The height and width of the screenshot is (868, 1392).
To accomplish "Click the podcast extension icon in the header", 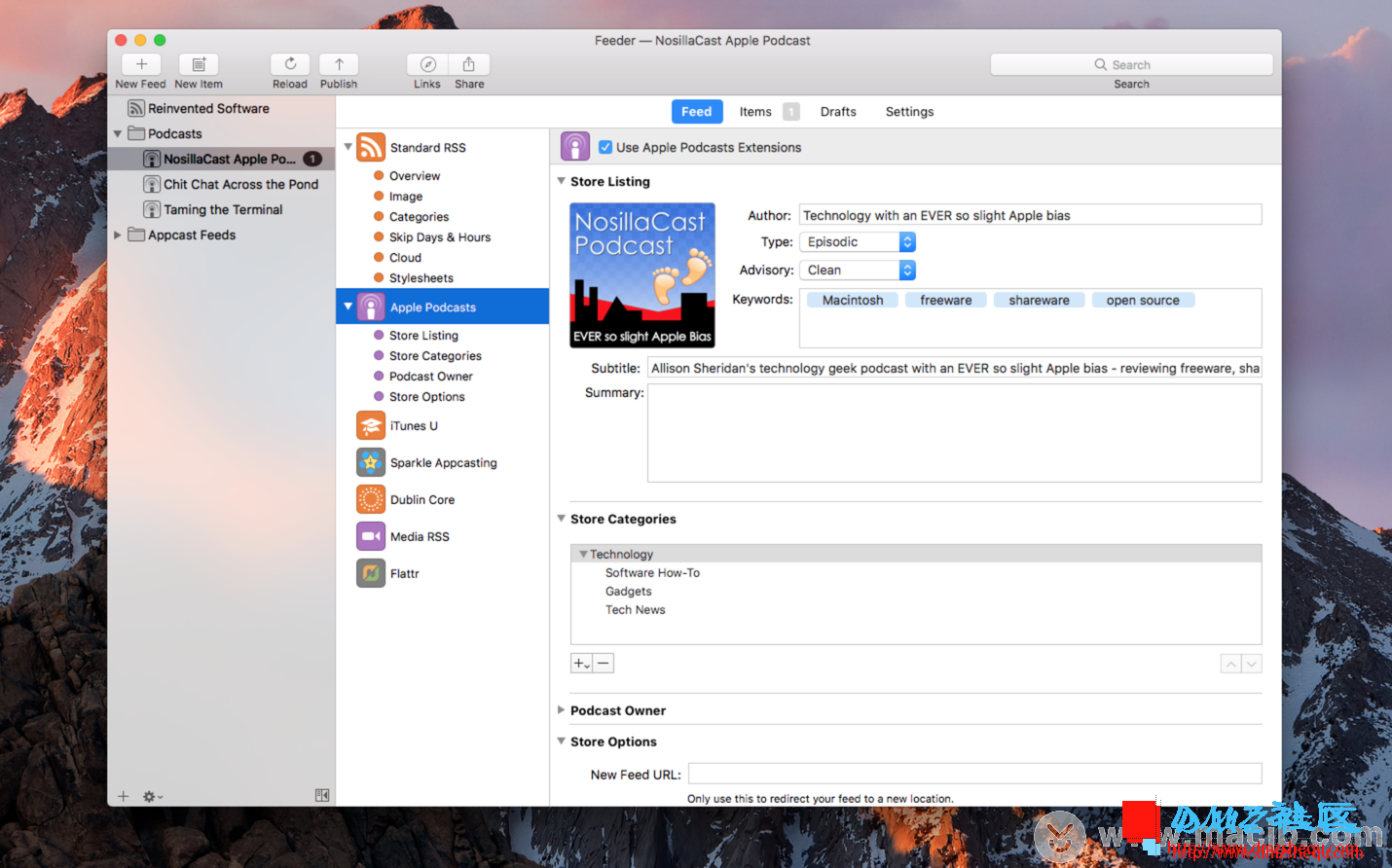I will (x=575, y=147).
